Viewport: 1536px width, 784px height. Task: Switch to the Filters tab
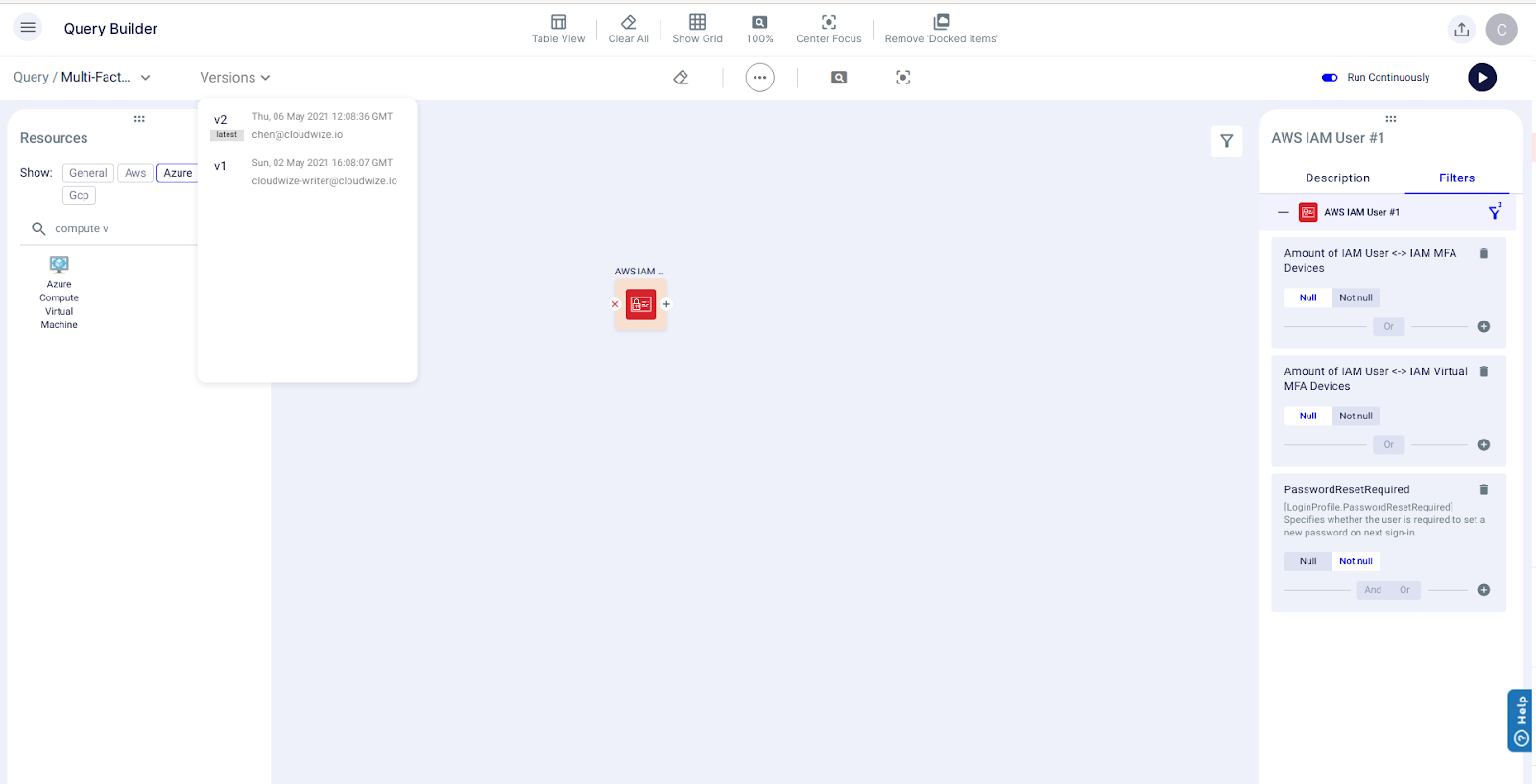pos(1456,178)
